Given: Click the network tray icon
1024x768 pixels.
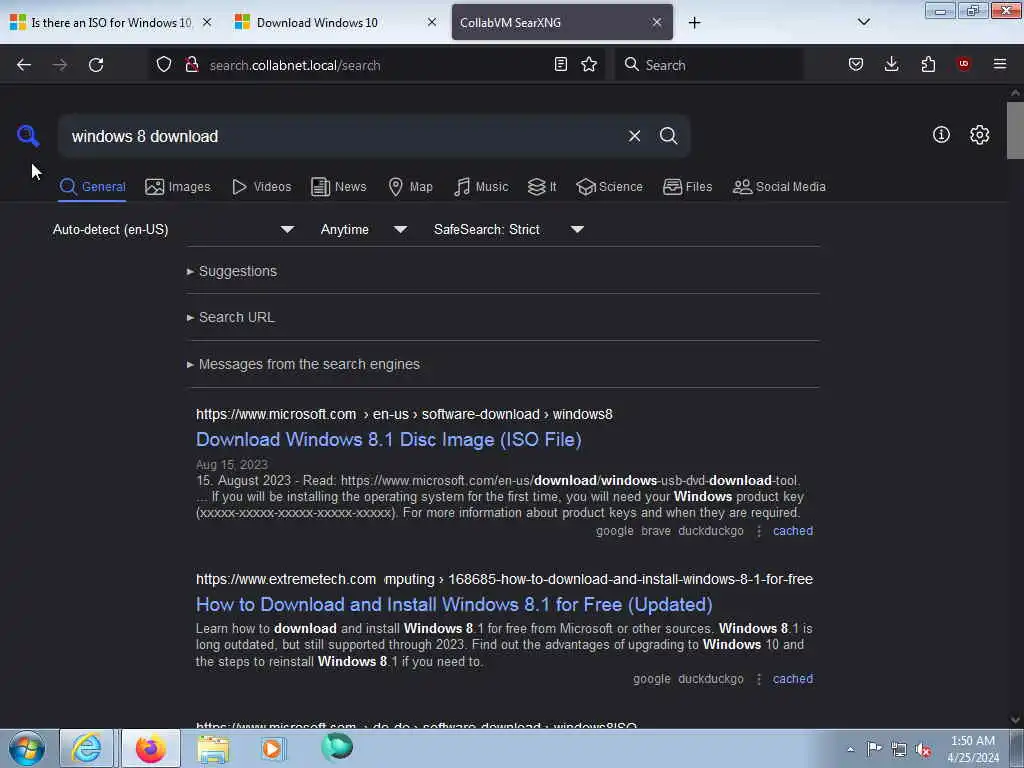Looking at the screenshot, I should point(899,750).
